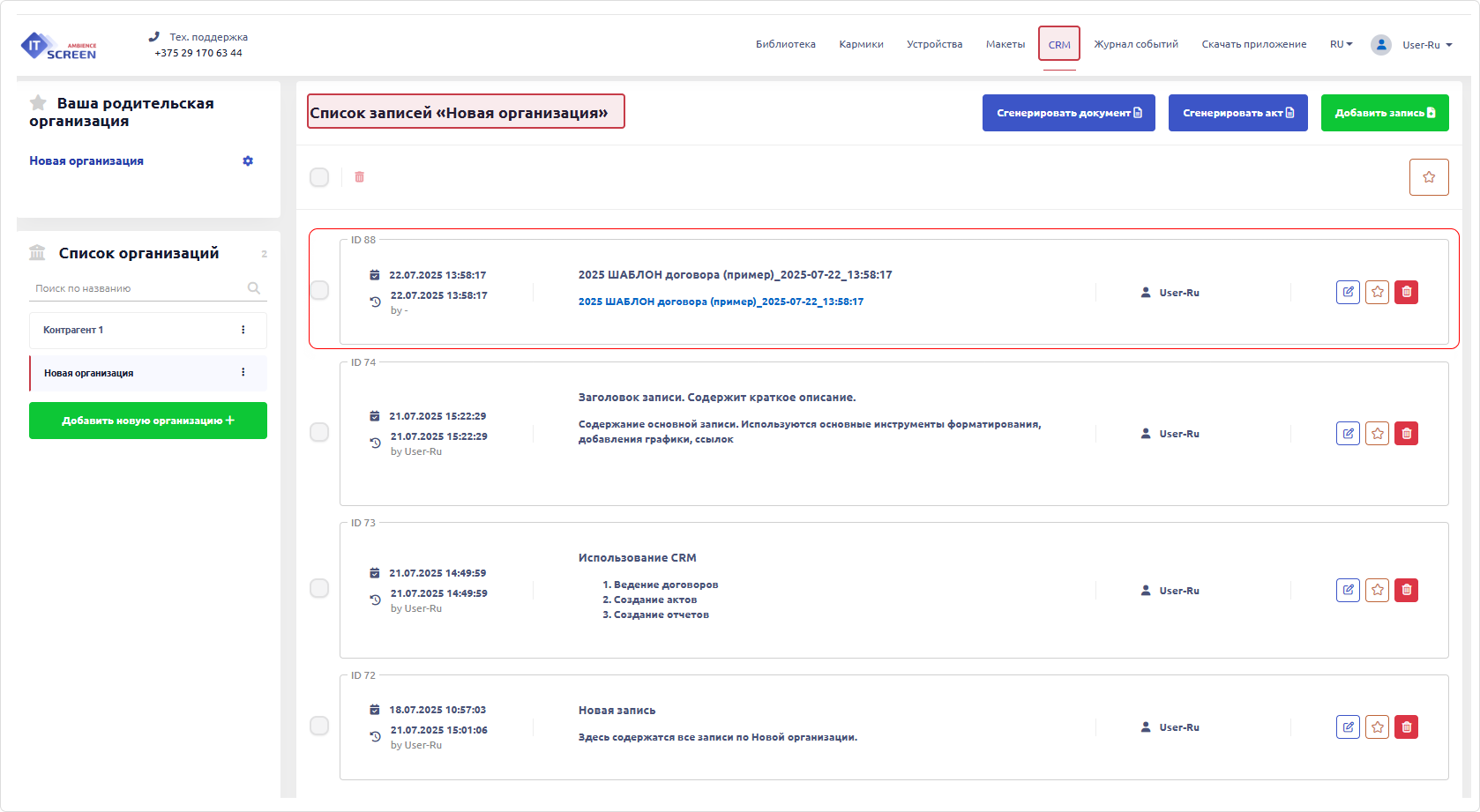Click the Добавить запись button
This screenshot has width=1480, height=812.
click(x=1385, y=113)
